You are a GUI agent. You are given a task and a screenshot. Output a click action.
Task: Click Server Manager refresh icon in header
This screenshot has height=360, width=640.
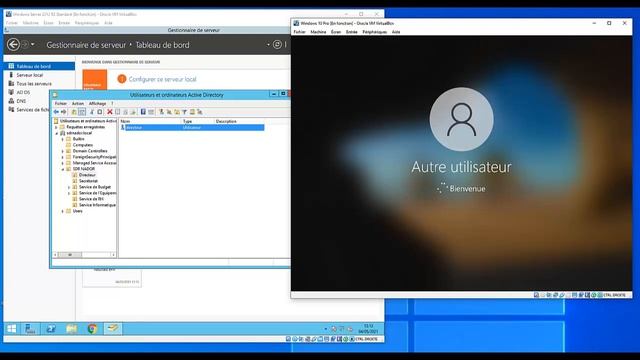click(277, 44)
